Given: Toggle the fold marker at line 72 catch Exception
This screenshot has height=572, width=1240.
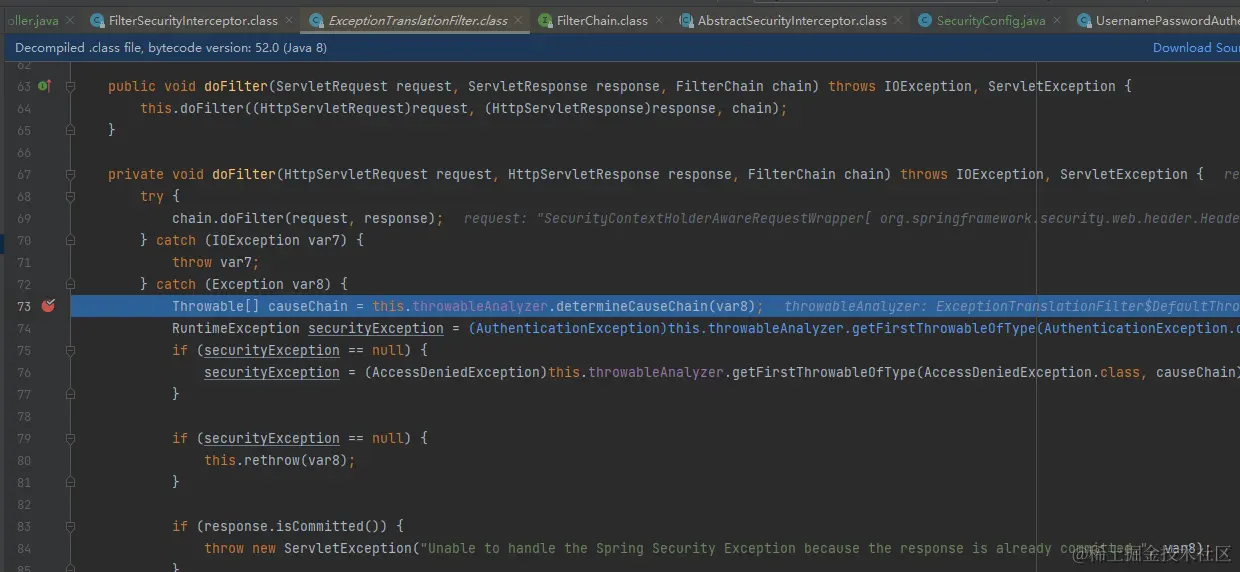Looking at the screenshot, I should click(71, 284).
